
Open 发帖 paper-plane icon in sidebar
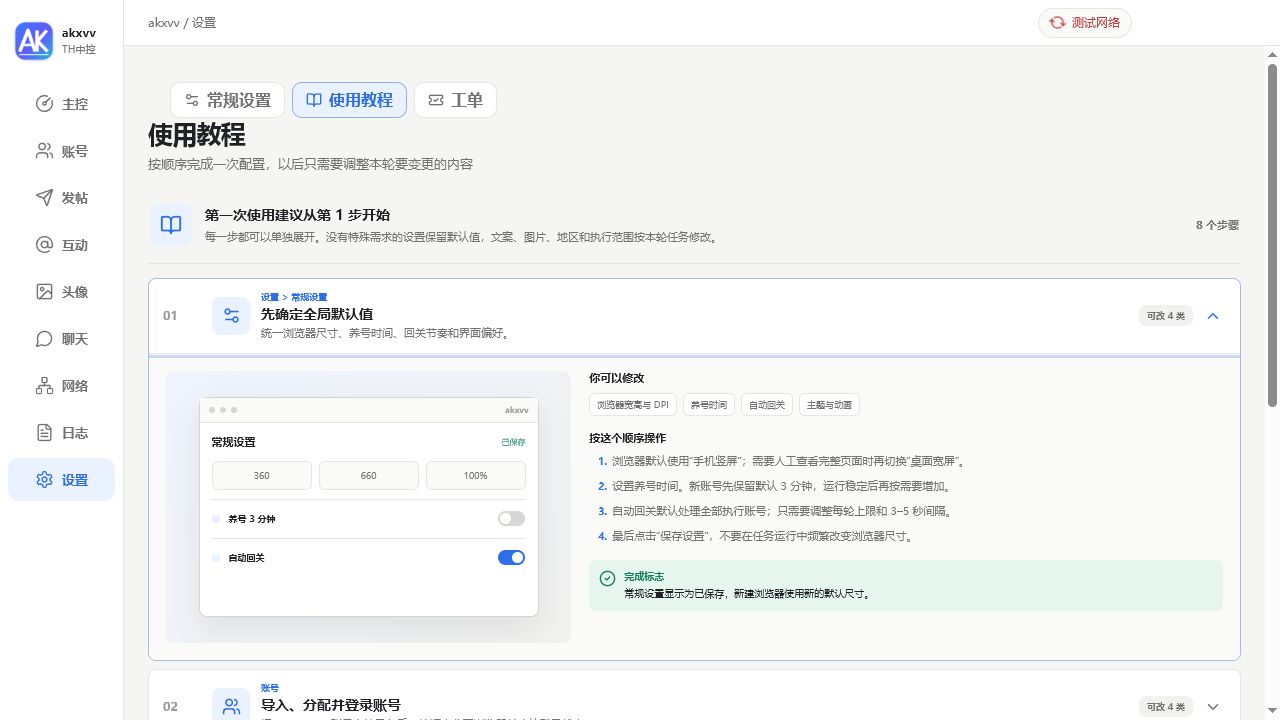tap(44, 198)
